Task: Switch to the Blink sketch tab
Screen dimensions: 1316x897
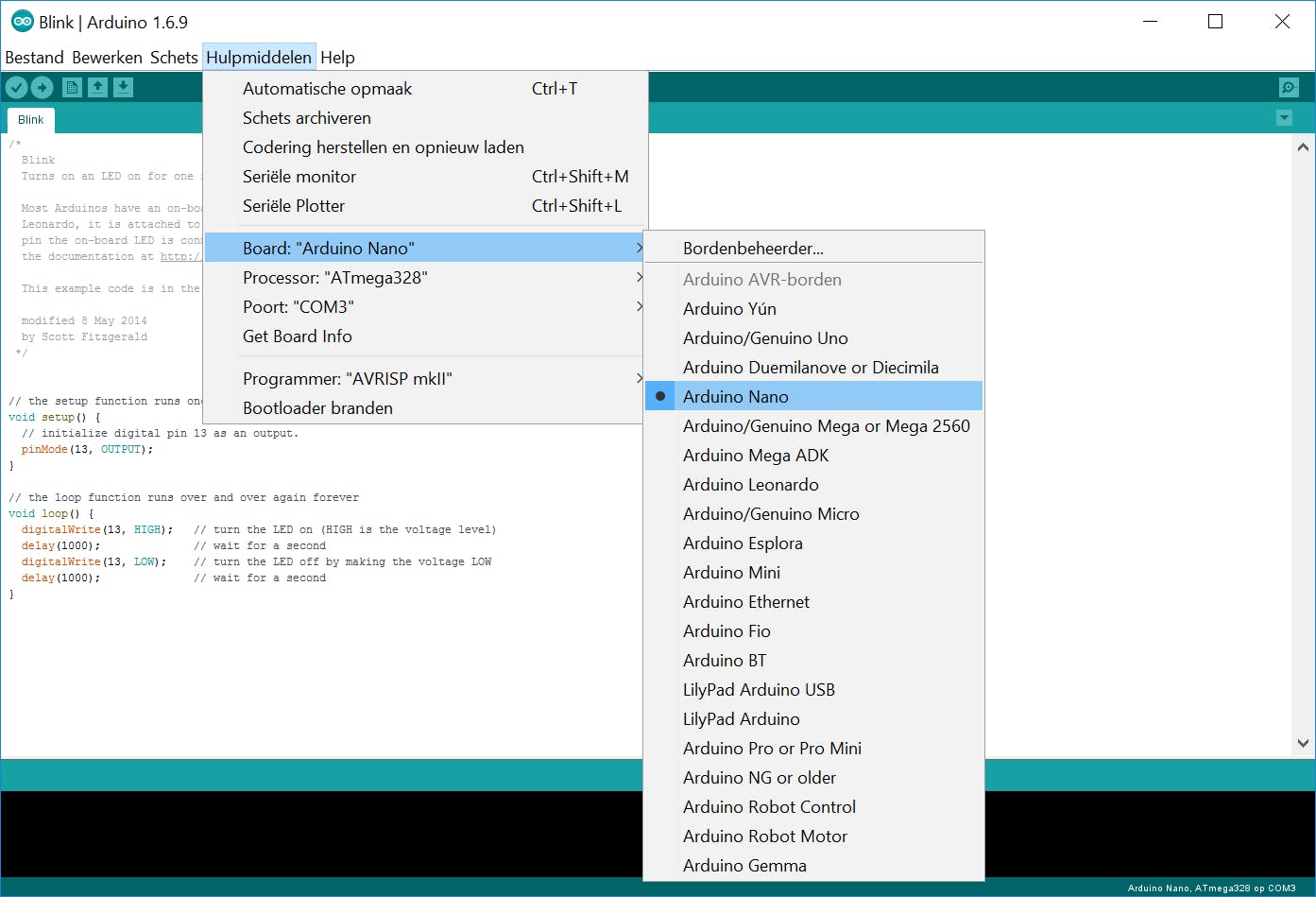Action: coord(31,120)
